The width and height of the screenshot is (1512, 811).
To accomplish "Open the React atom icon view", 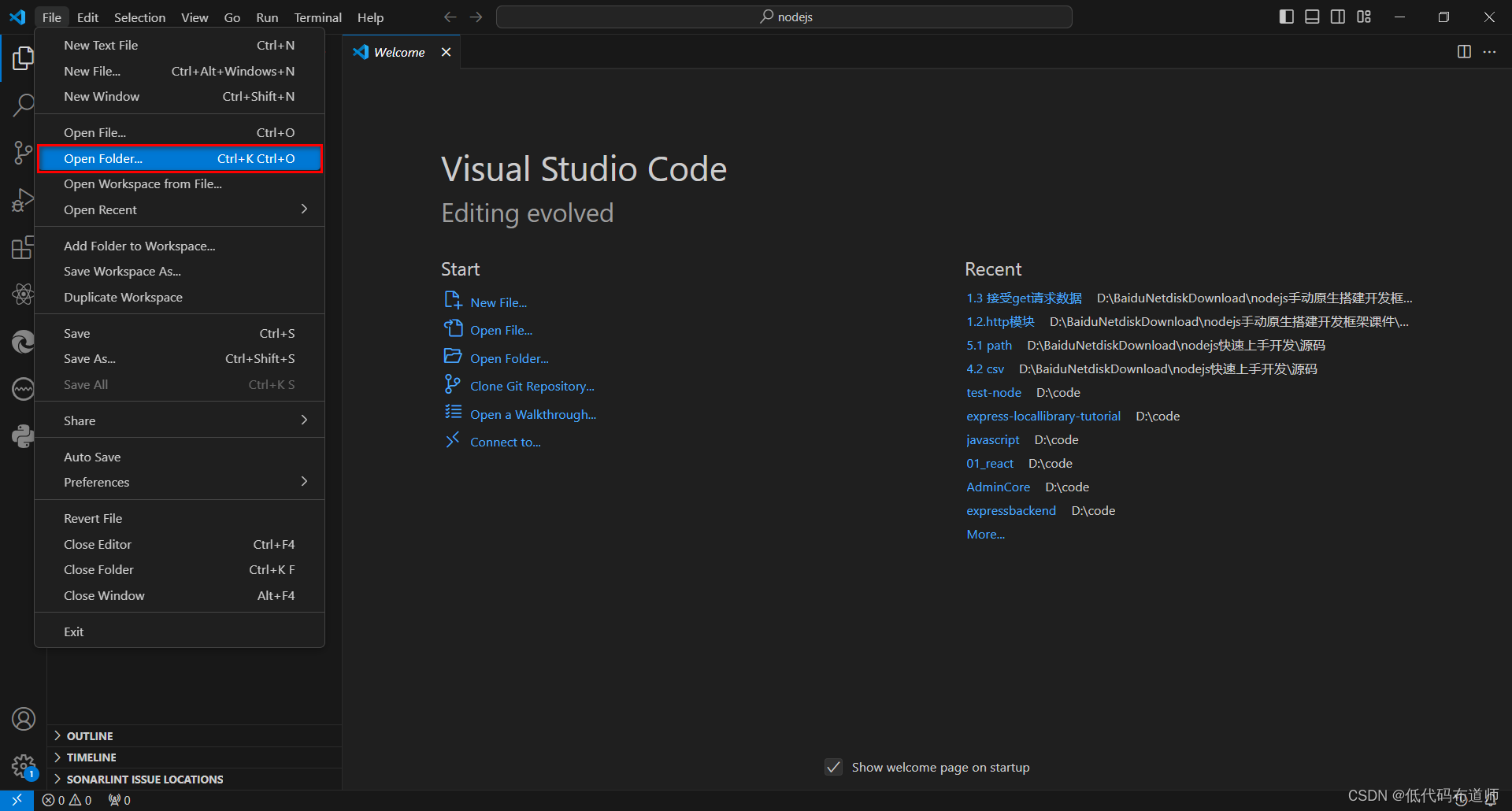I will 23,294.
